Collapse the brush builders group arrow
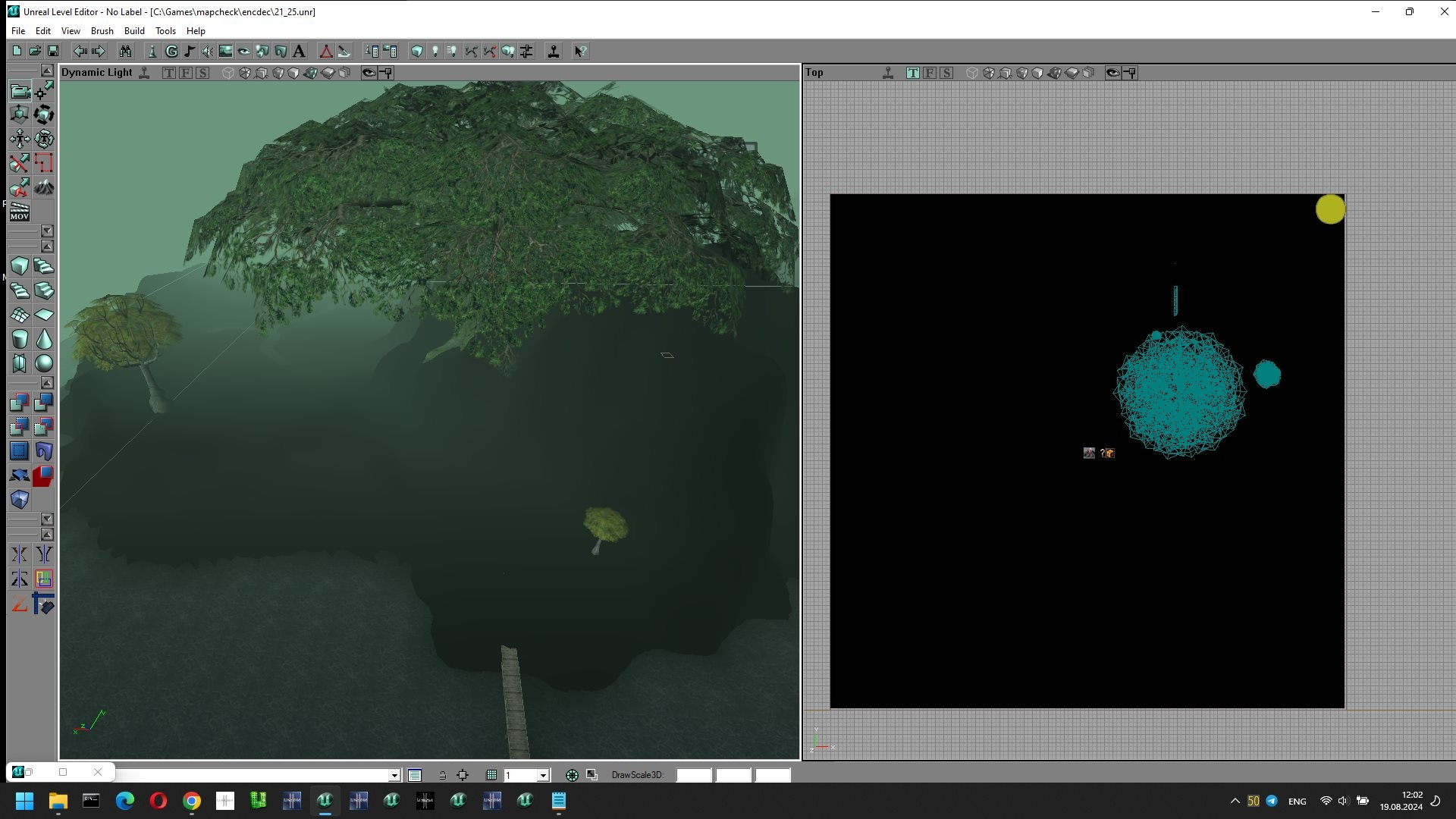 click(47, 246)
